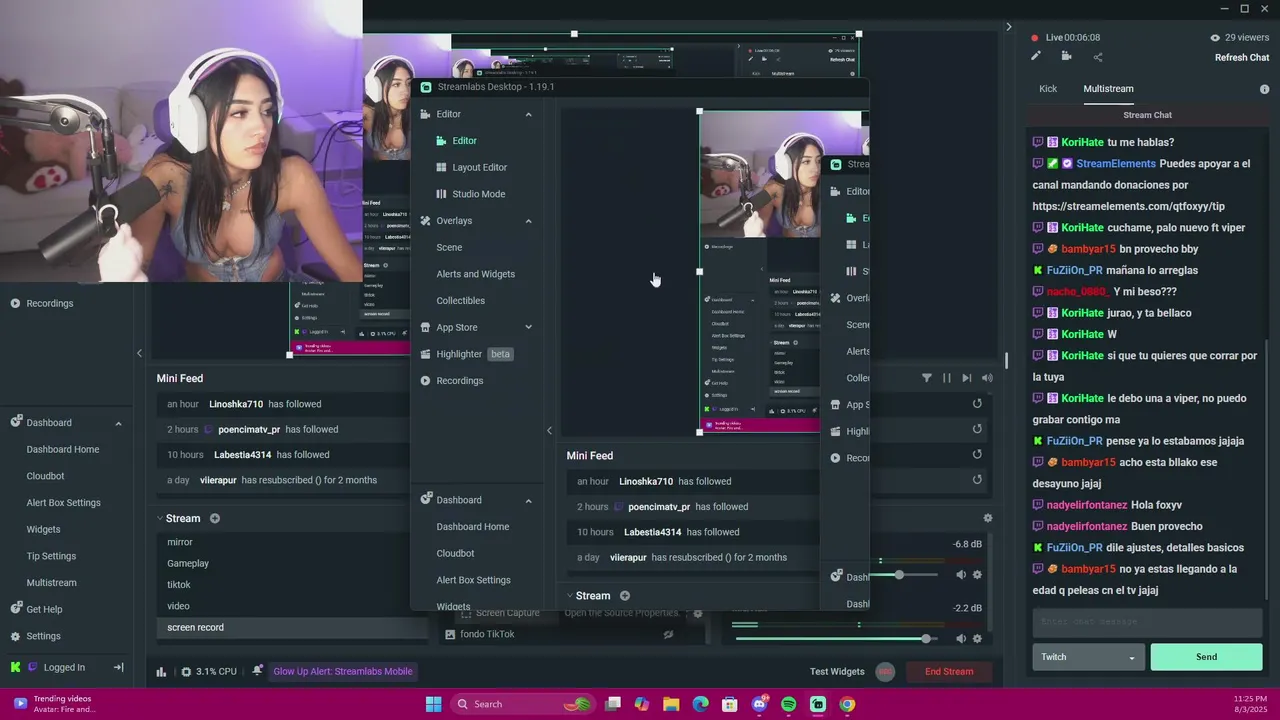Open File Explorer from the taskbar
This screenshot has width=1280, height=720.
pos(671,704)
